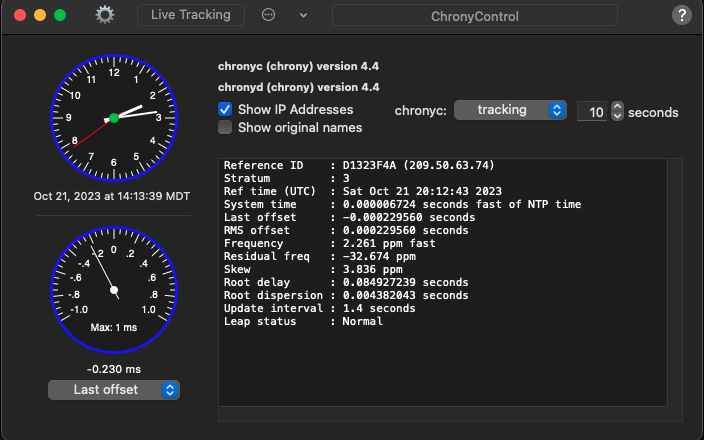This screenshot has height=440, width=704.
Task: Click the Last offset -0.000229560 line
Action: click(349, 217)
